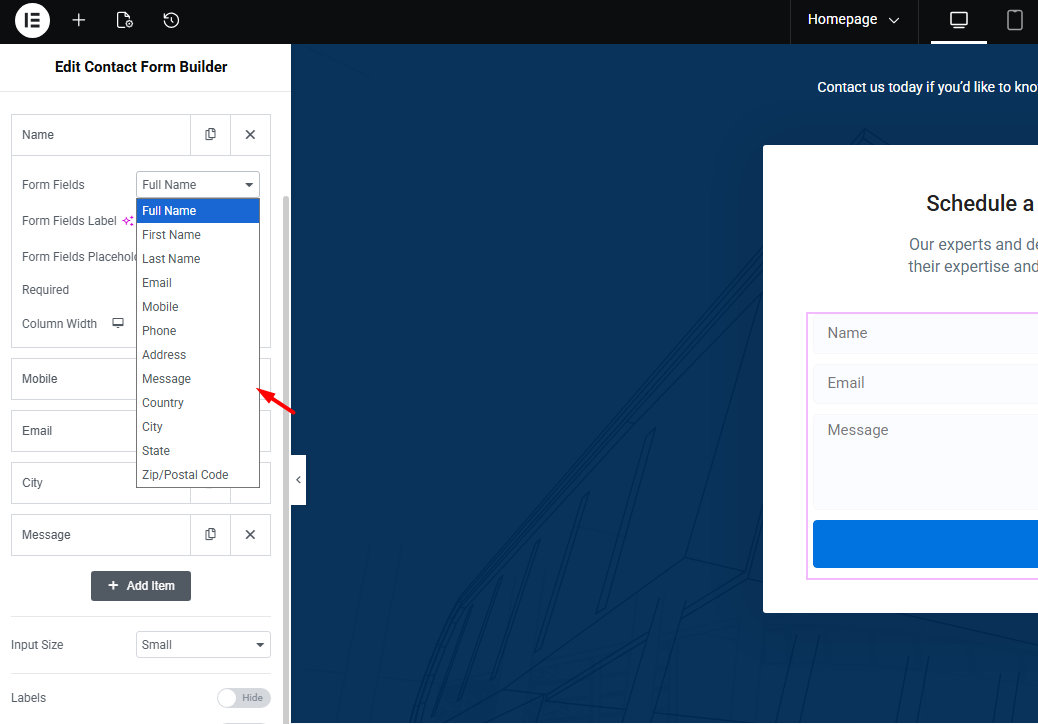
Task: Delete the Message form item
Action: pos(250,535)
